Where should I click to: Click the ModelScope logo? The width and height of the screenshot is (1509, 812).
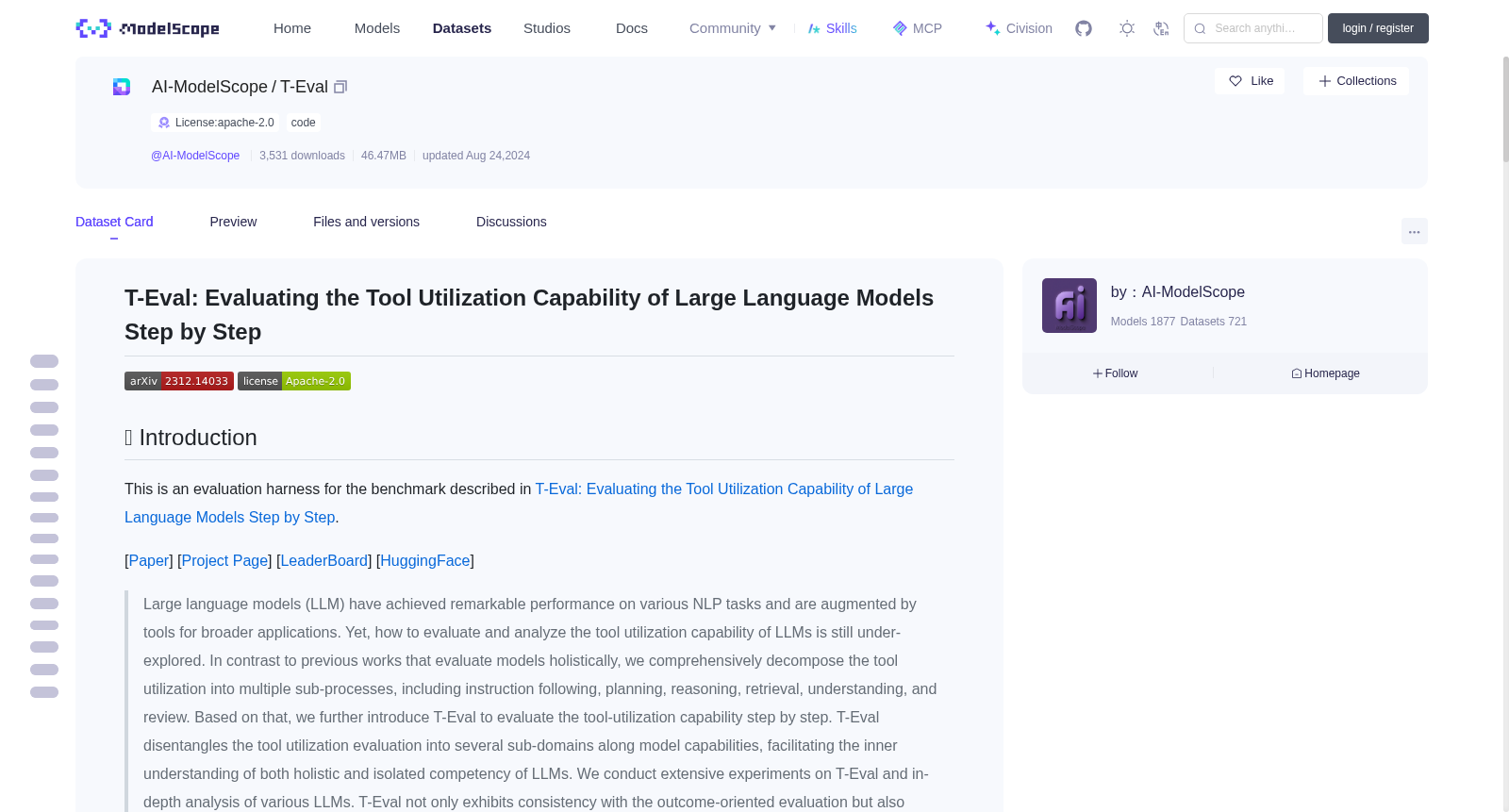147,28
